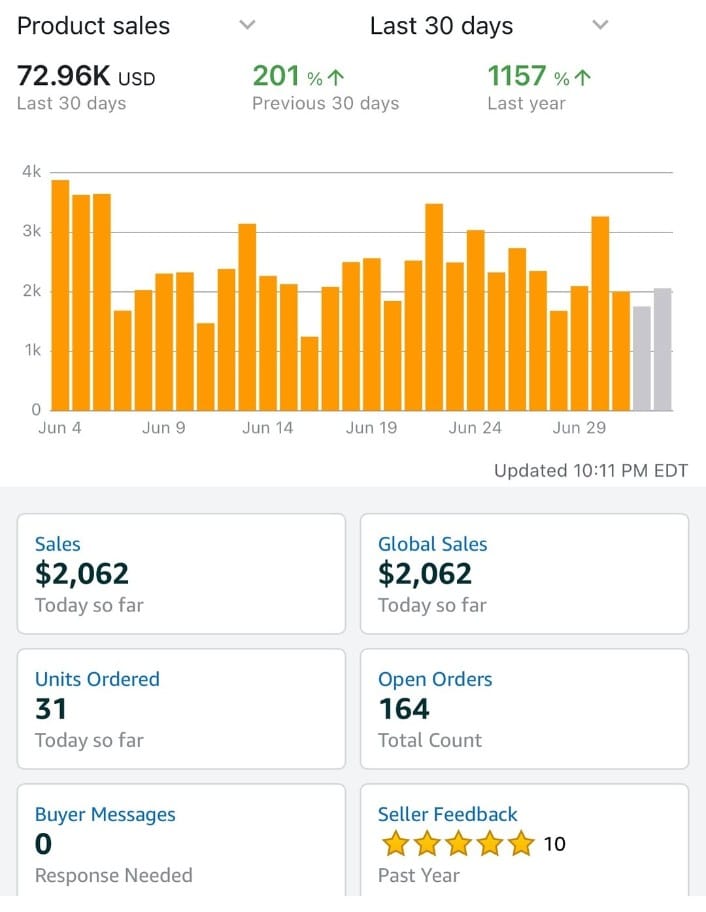Open Buyer Messages response needed card
706x912 pixels.
coord(181,844)
